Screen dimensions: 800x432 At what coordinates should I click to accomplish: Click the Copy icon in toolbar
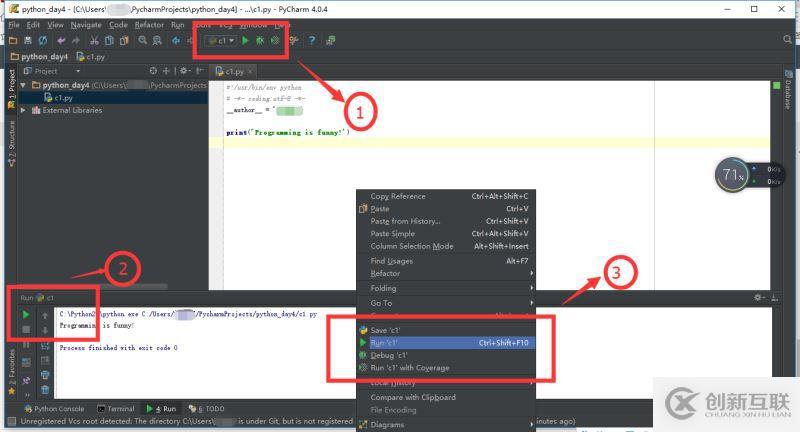(x=109, y=40)
